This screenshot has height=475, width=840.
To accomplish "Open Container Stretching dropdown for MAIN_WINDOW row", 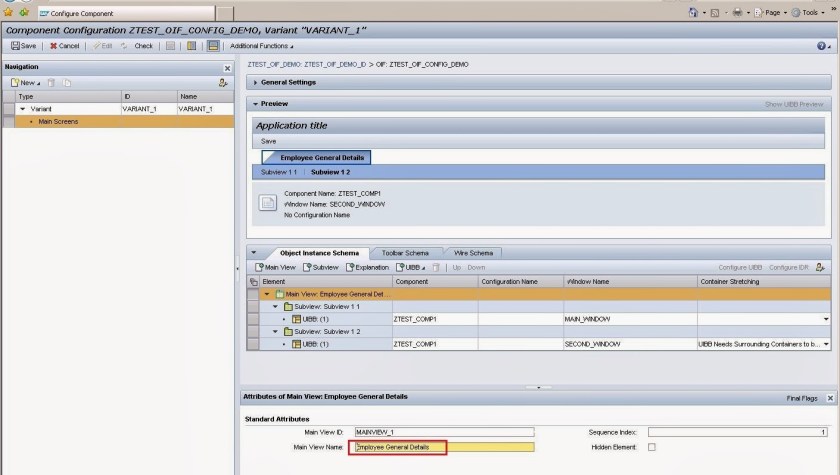I will point(825,319).
